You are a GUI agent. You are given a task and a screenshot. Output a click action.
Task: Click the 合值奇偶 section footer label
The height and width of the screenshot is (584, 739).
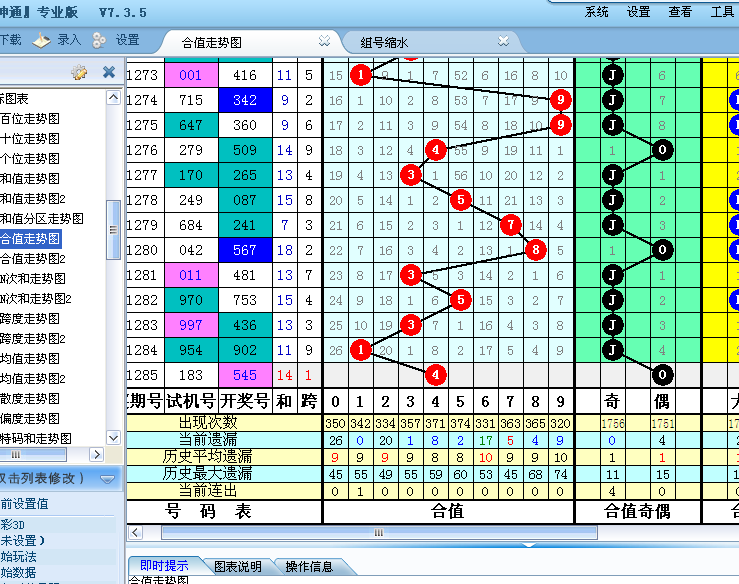tap(637, 511)
